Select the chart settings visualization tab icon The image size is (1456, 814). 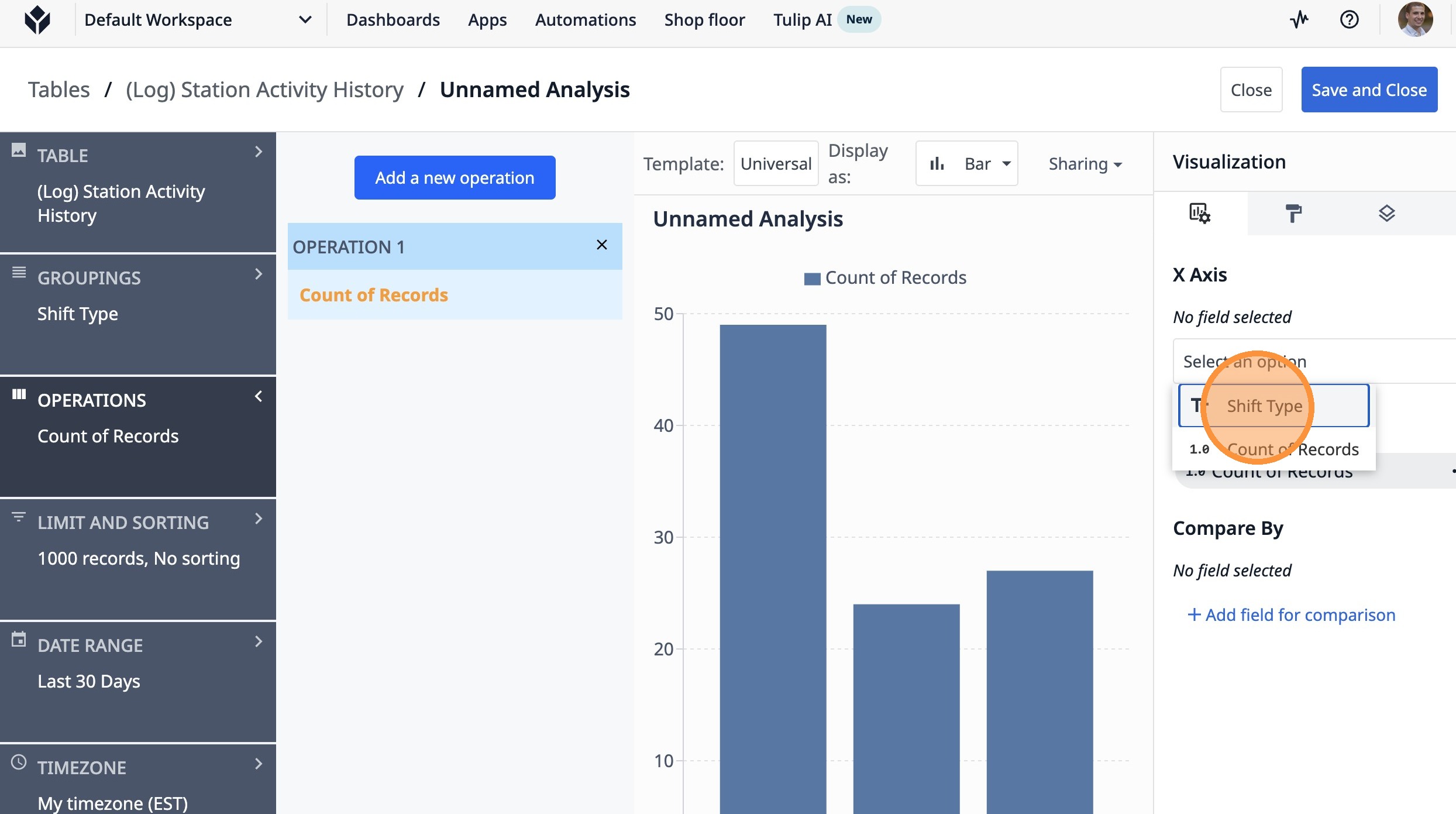tap(1199, 214)
